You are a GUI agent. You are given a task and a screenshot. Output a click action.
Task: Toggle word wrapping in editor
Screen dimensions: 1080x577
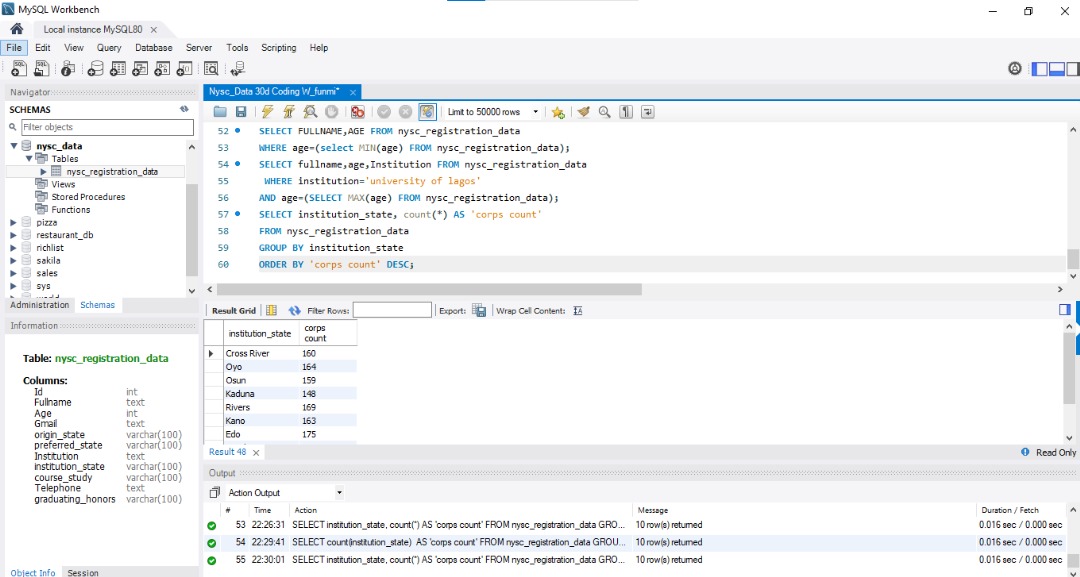[x=647, y=112]
